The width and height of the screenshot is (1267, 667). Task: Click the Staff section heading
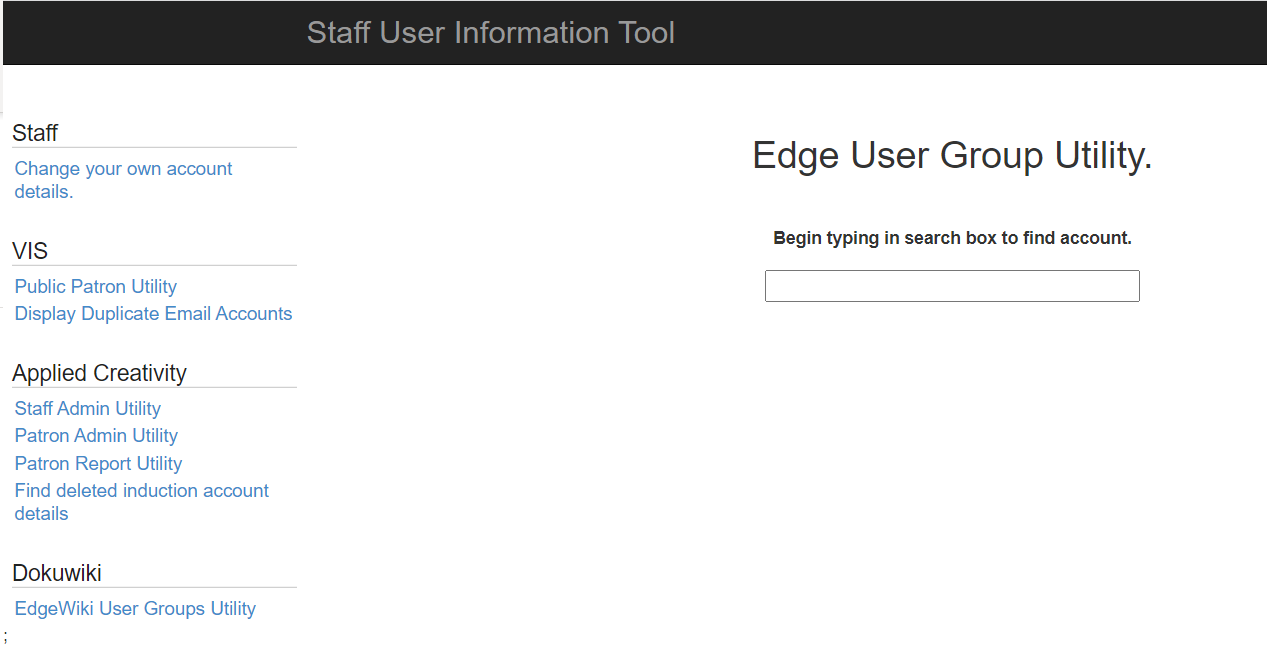point(35,133)
